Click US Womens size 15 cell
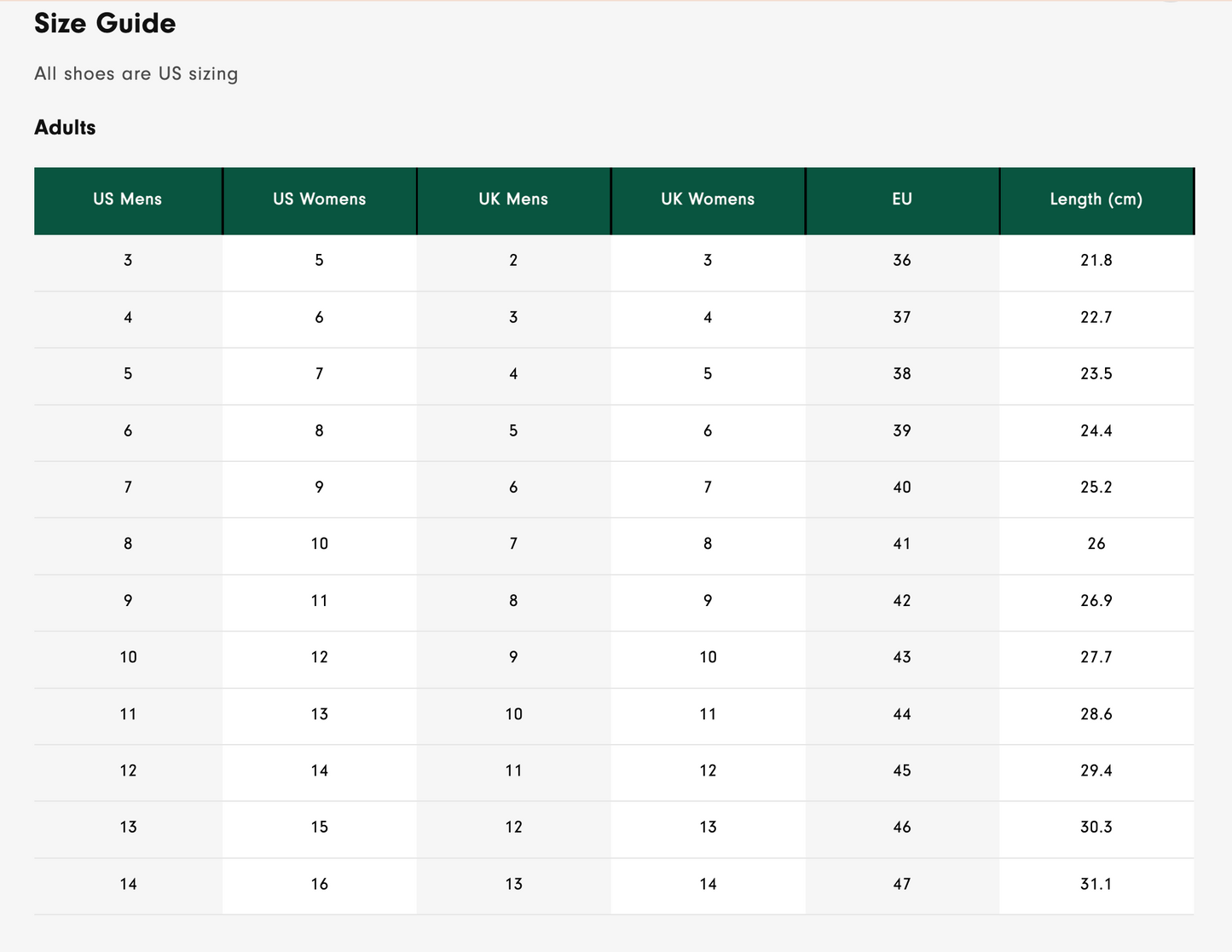This screenshot has height=952, width=1232. [320, 828]
